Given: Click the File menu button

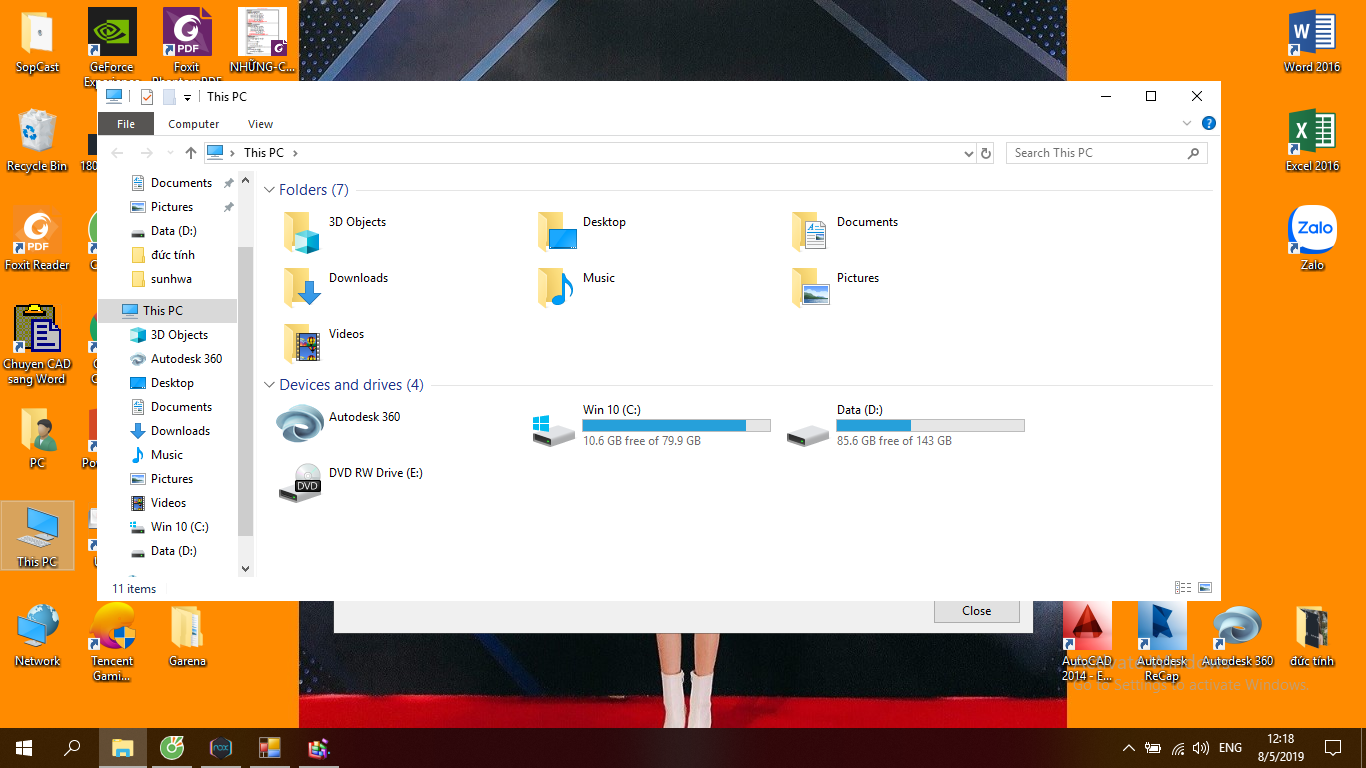Looking at the screenshot, I should [x=126, y=124].
